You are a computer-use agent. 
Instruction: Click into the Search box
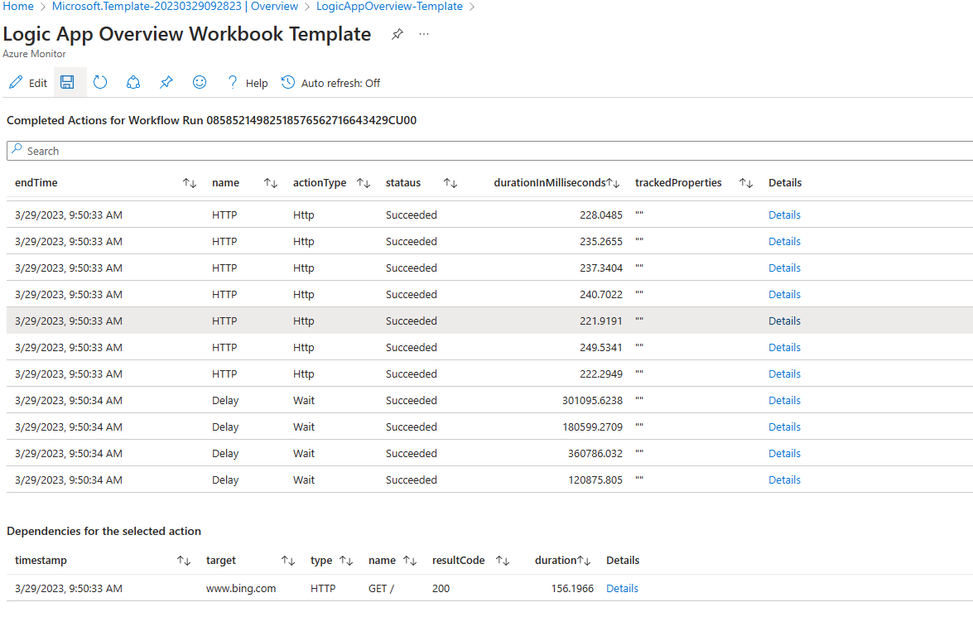click(x=490, y=151)
